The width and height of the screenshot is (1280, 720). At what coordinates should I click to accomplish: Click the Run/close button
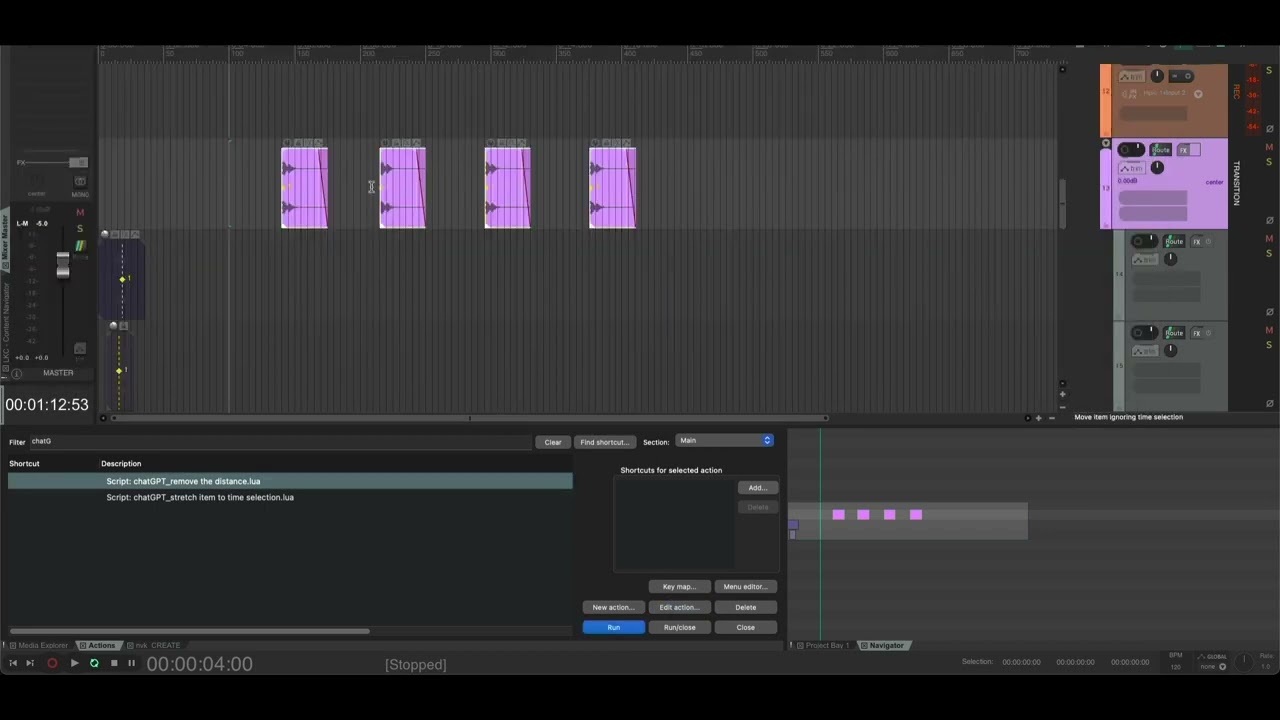click(x=680, y=627)
